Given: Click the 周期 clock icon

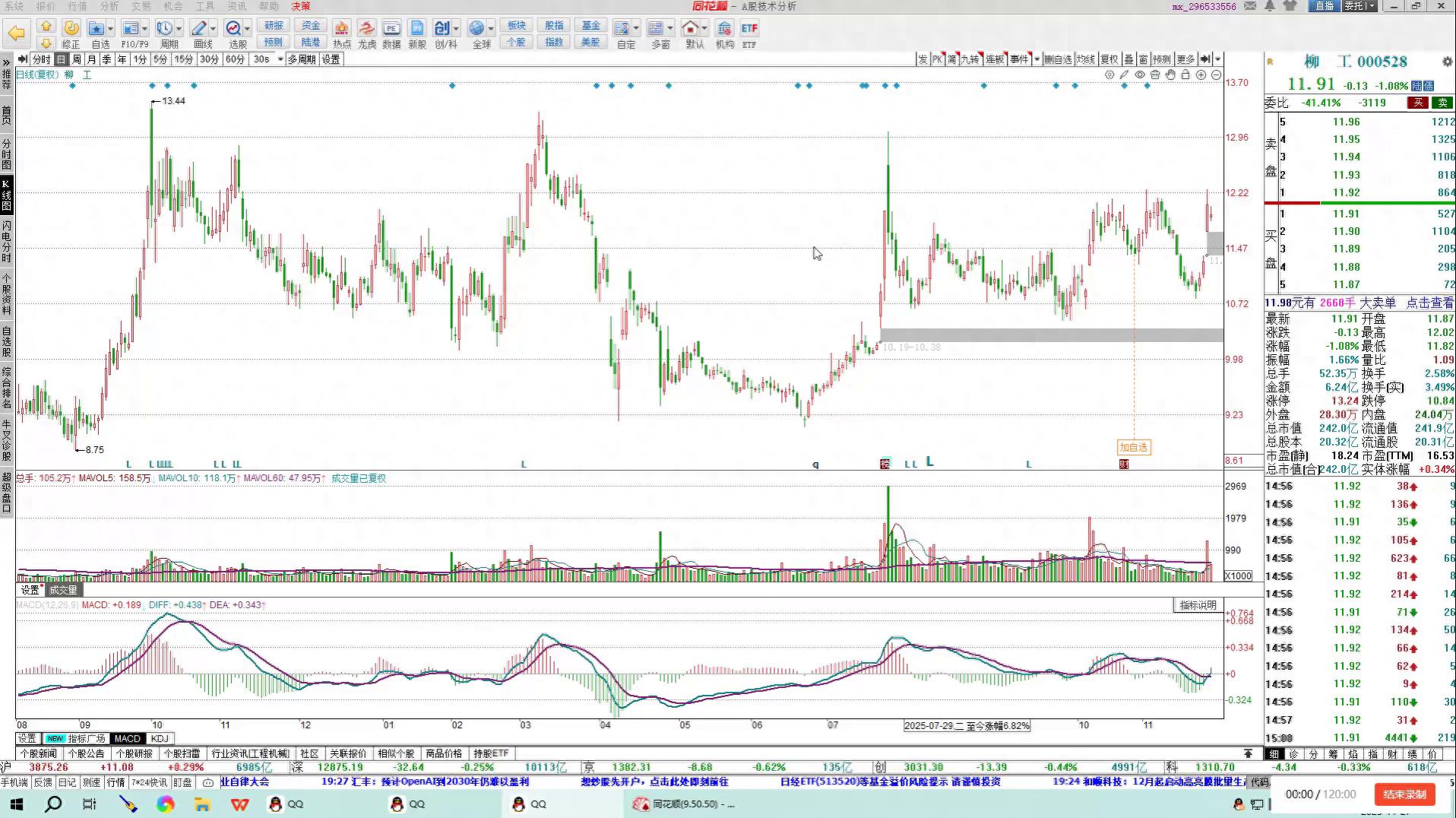Looking at the screenshot, I should (x=164, y=29).
